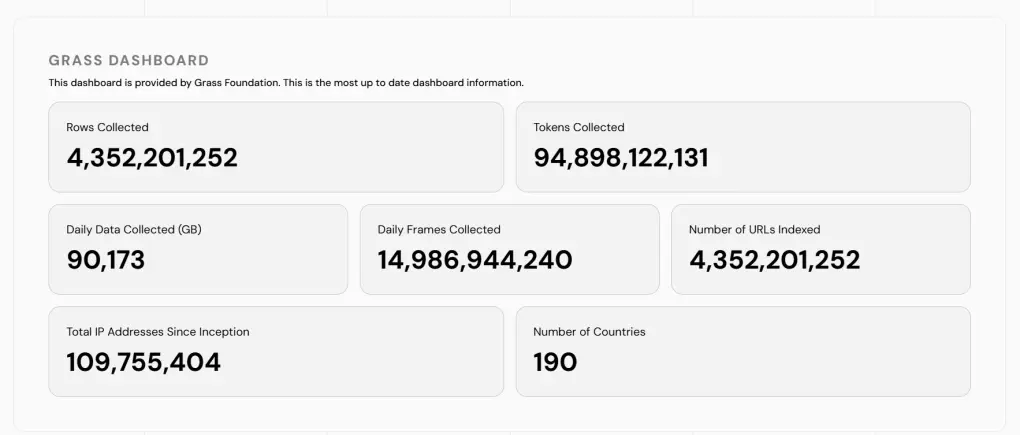
Task: Select the Grass Foundation description sentence
Action: click(x=286, y=83)
